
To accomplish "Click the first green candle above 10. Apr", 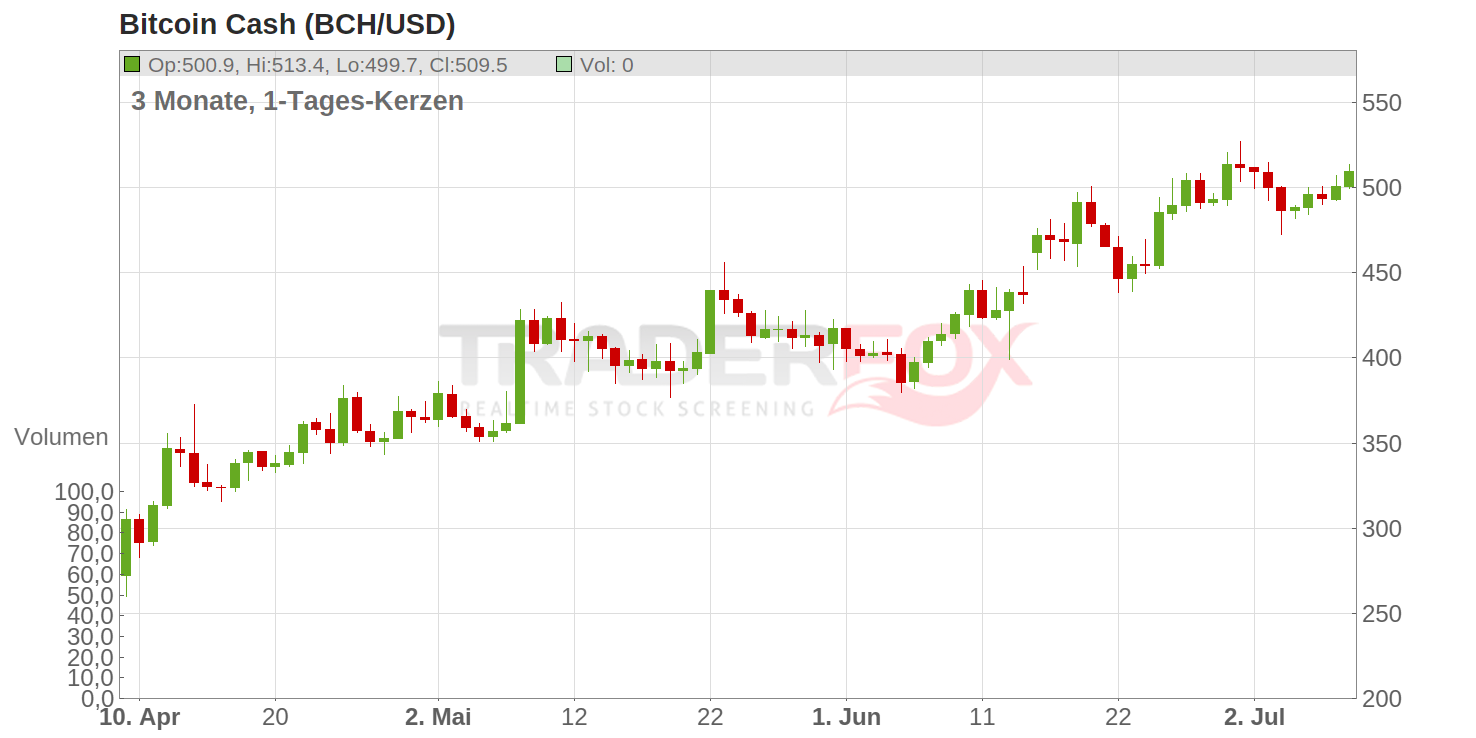I will (126, 547).
